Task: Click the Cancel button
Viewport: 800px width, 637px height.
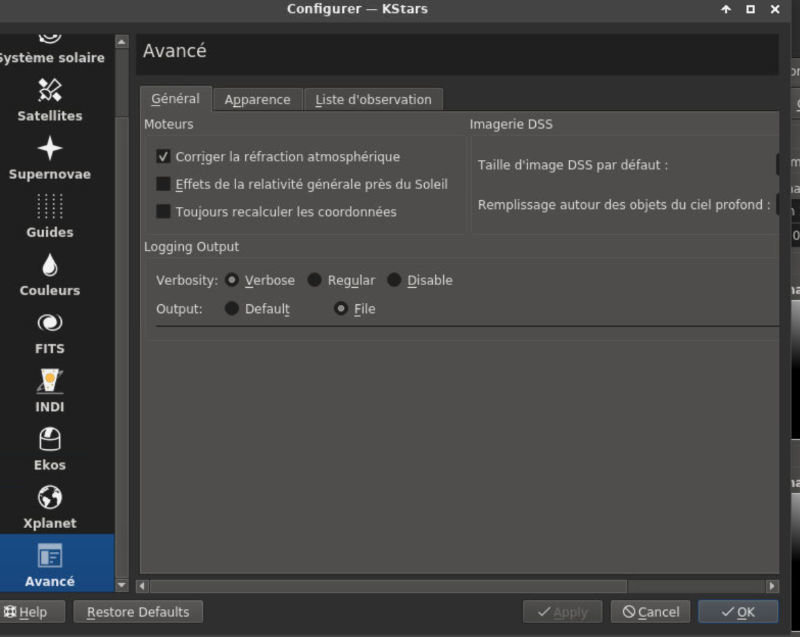Action: point(651,611)
